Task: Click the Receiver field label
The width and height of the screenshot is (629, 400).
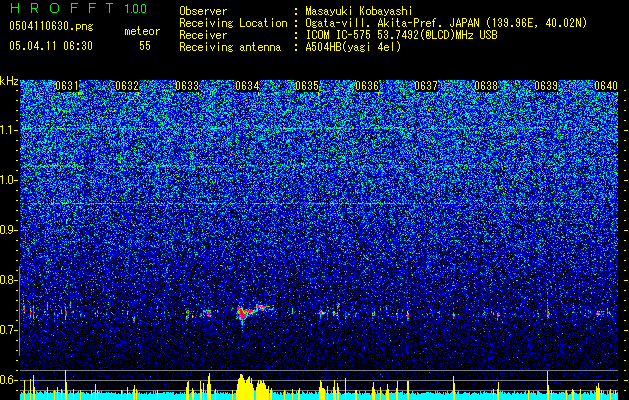Action: coord(203,35)
